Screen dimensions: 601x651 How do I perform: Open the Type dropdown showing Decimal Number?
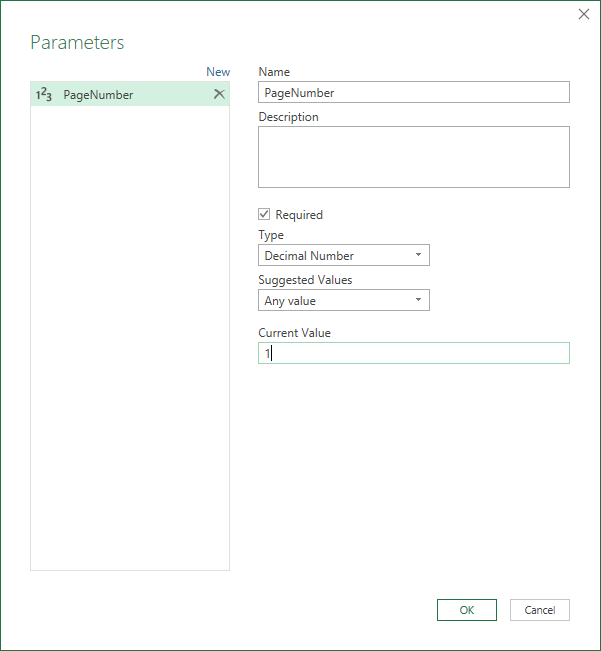pyautogui.click(x=344, y=255)
